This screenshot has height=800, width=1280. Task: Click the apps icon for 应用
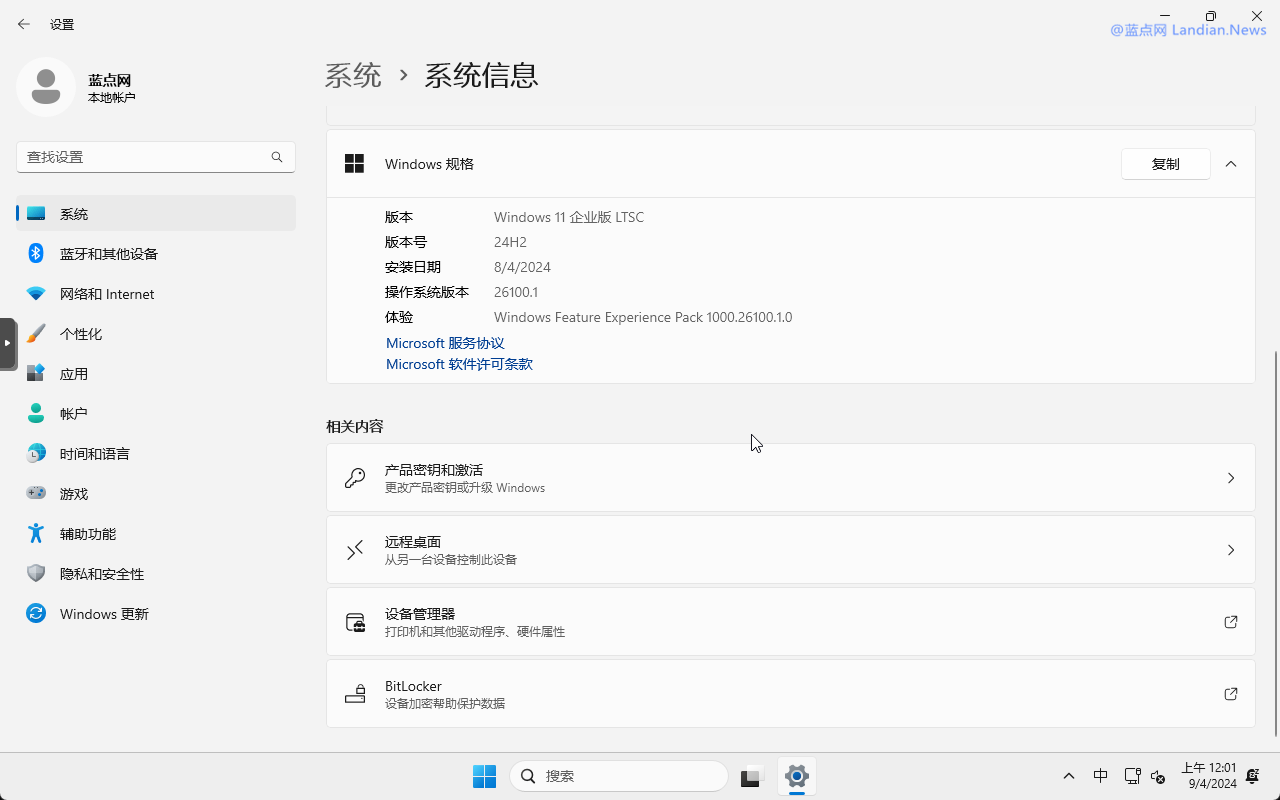[36, 374]
